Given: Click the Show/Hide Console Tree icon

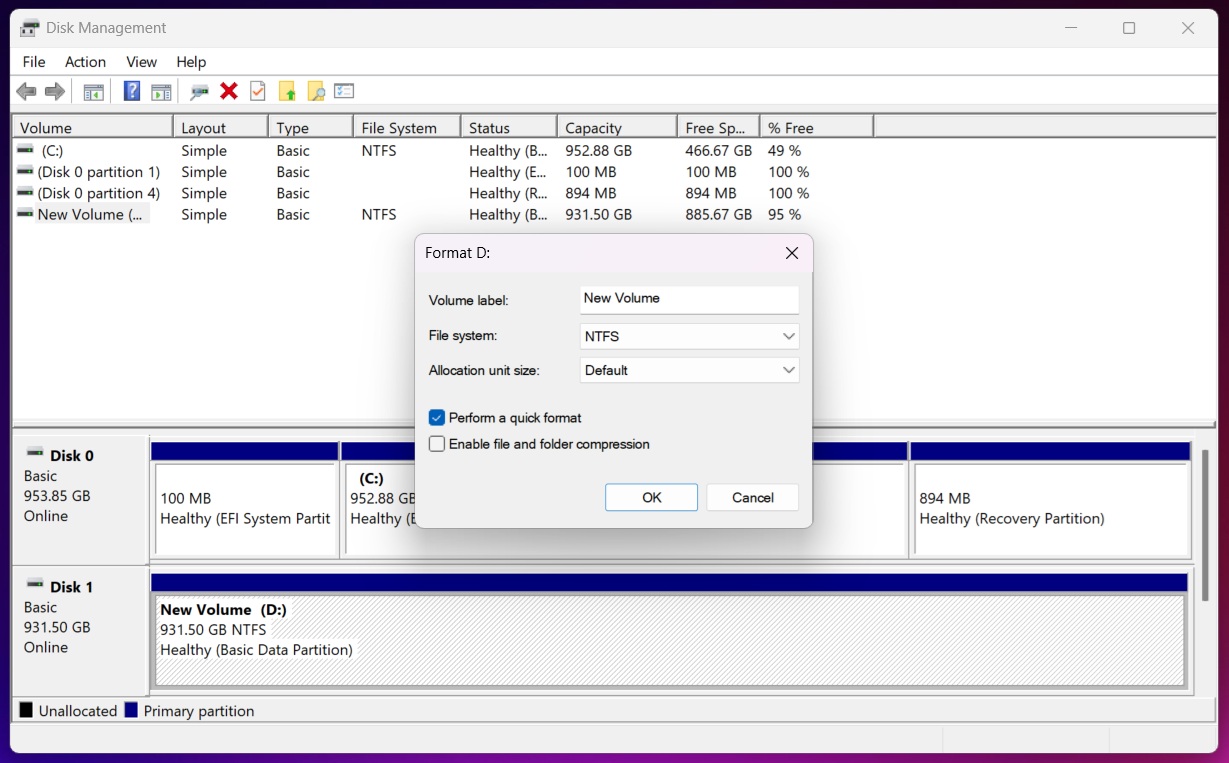Looking at the screenshot, I should tap(94, 92).
